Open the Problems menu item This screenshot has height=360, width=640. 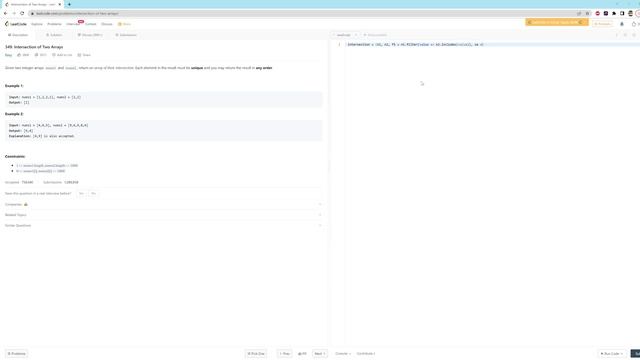(54, 24)
